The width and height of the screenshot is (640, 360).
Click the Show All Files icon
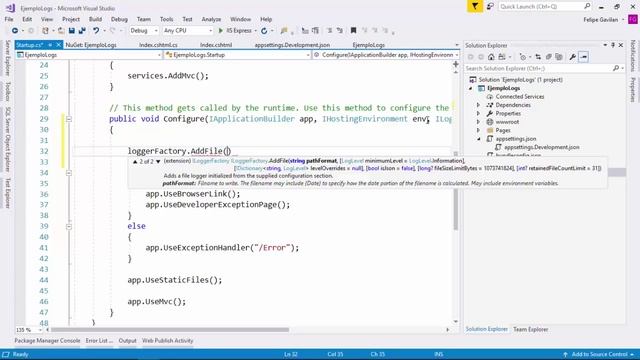pos(559,57)
